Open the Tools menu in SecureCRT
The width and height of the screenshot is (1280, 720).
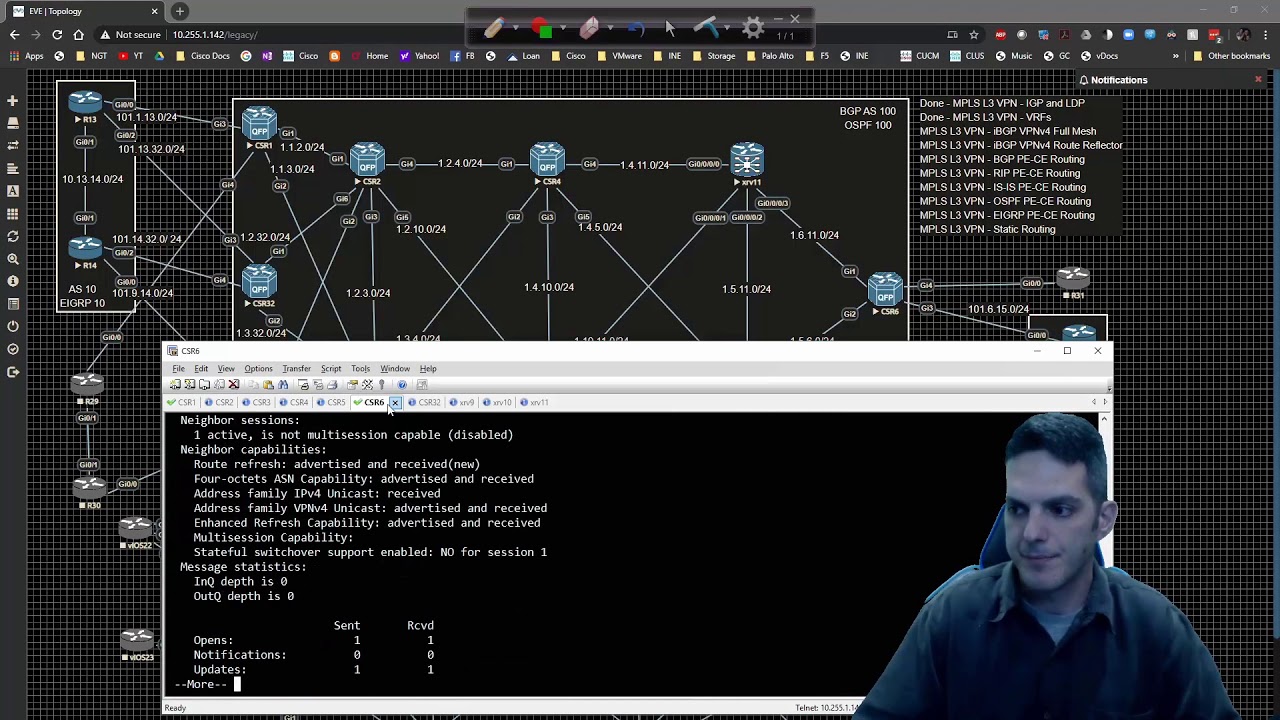pyautogui.click(x=360, y=368)
